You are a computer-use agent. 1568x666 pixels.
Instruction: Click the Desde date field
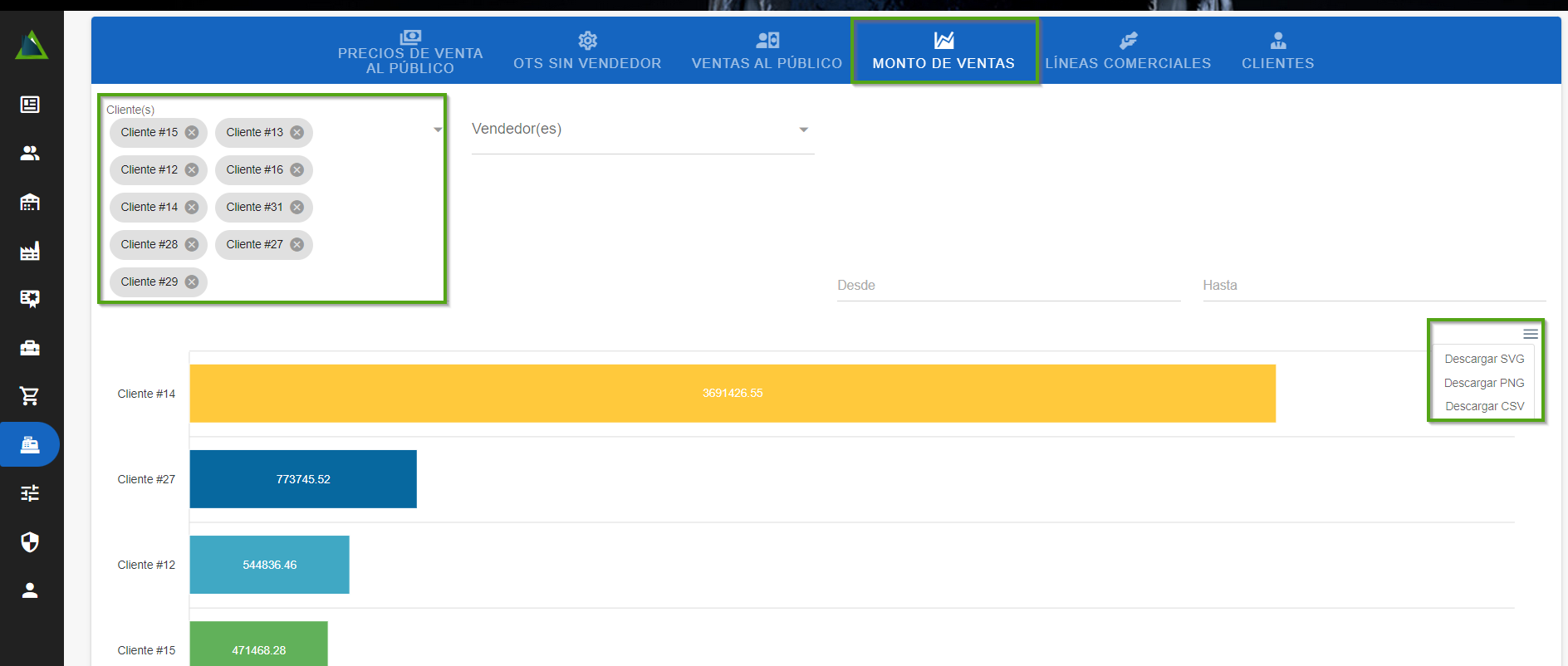coord(1007,286)
